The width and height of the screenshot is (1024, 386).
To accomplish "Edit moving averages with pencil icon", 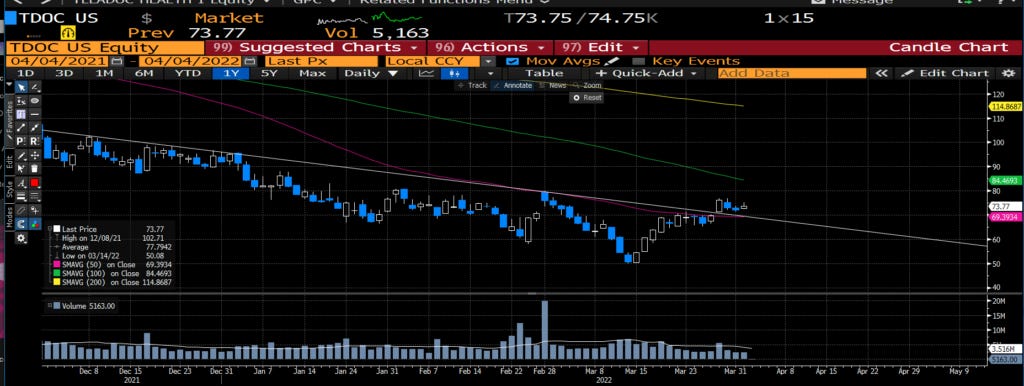I will point(611,61).
